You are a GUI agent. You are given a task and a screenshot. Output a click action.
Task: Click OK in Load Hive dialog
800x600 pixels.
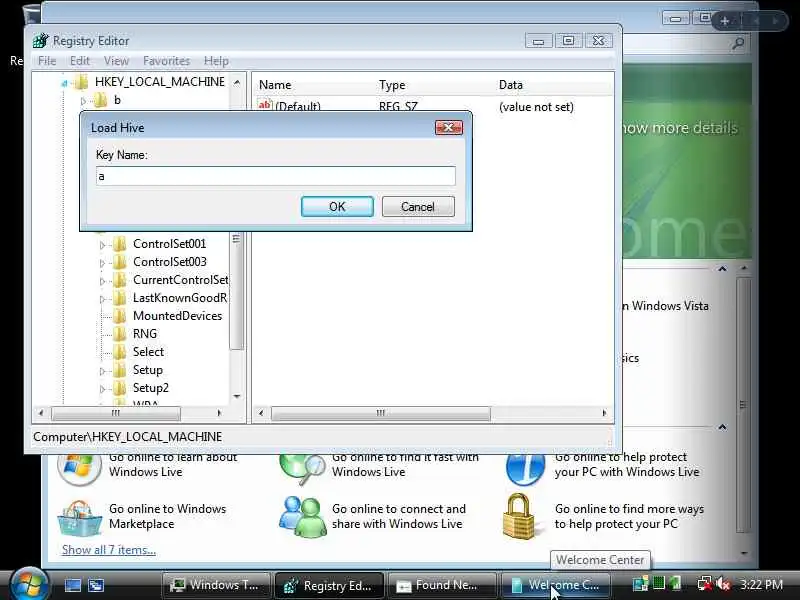tap(337, 207)
